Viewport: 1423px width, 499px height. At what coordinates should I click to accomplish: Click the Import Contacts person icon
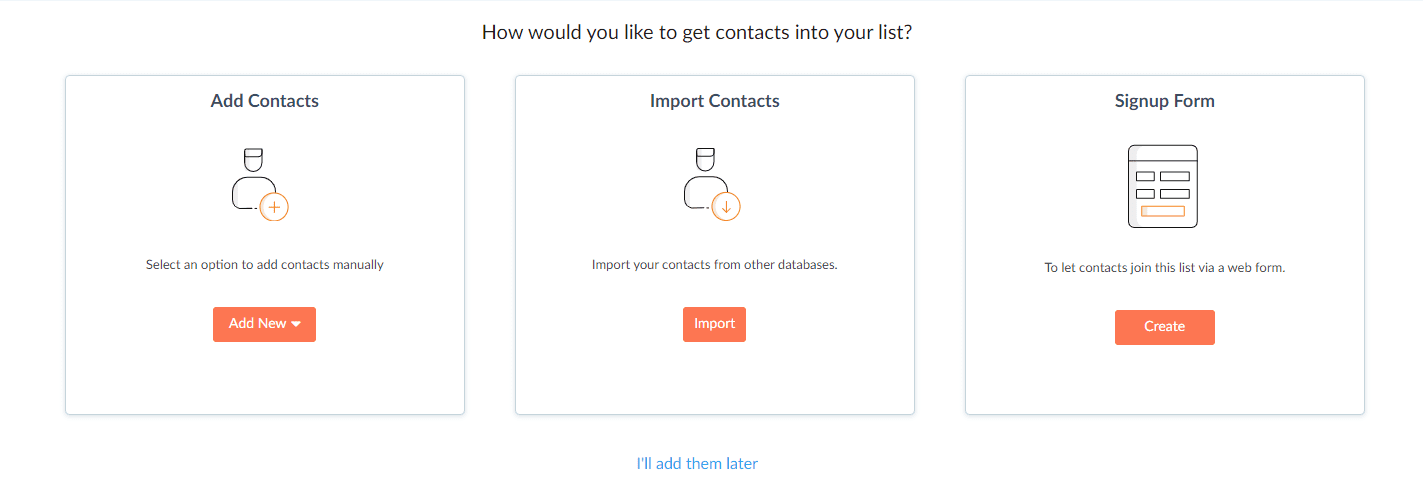[x=712, y=184]
